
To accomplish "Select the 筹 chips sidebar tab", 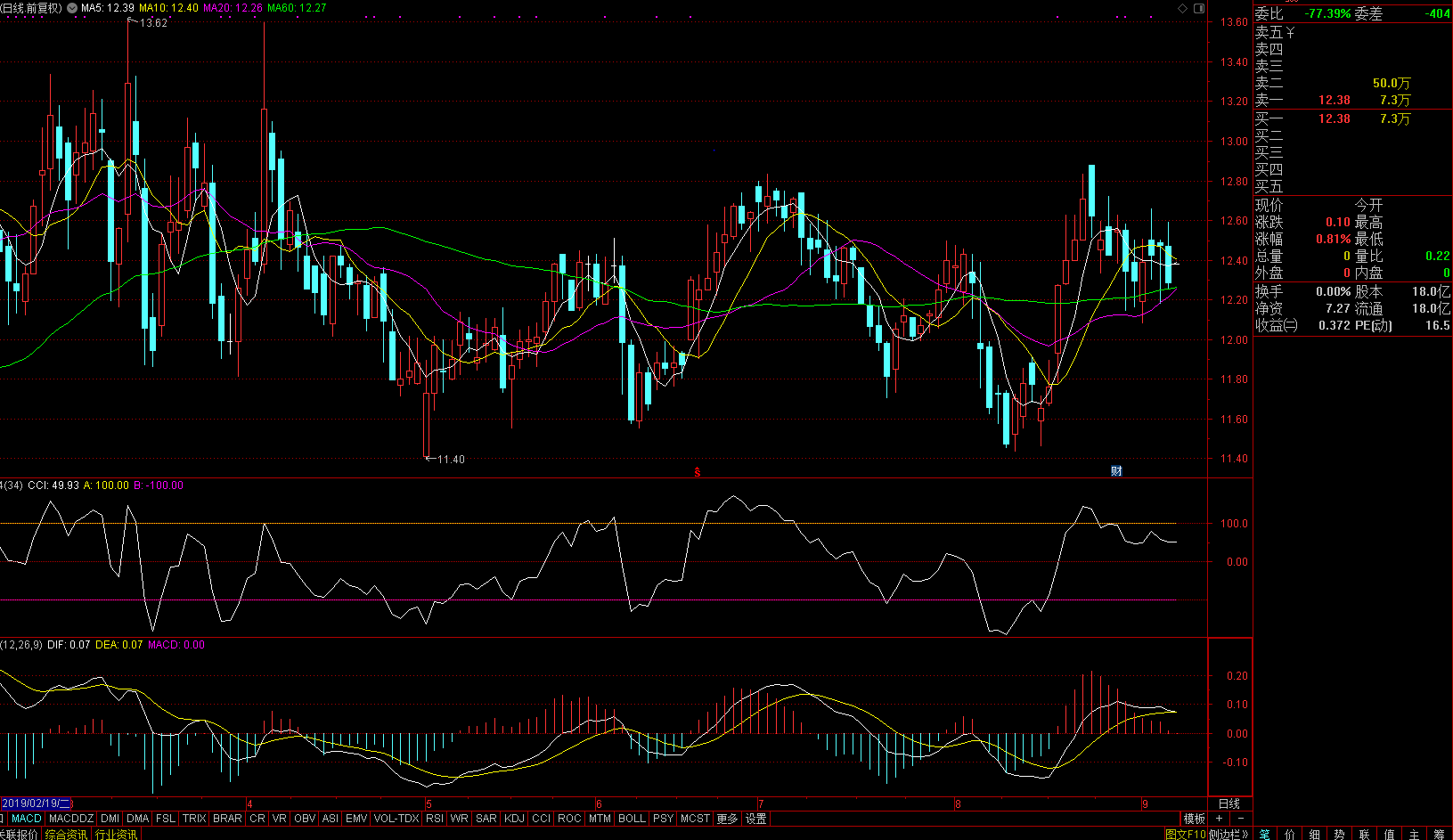I will [x=1440, y=835].
